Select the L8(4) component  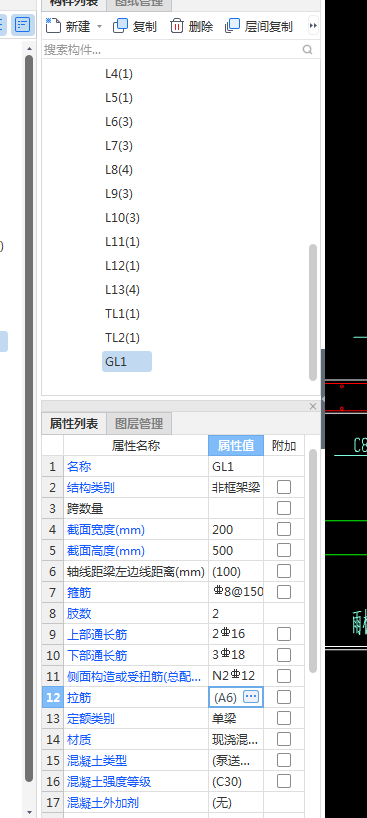[x=119, y=170]
